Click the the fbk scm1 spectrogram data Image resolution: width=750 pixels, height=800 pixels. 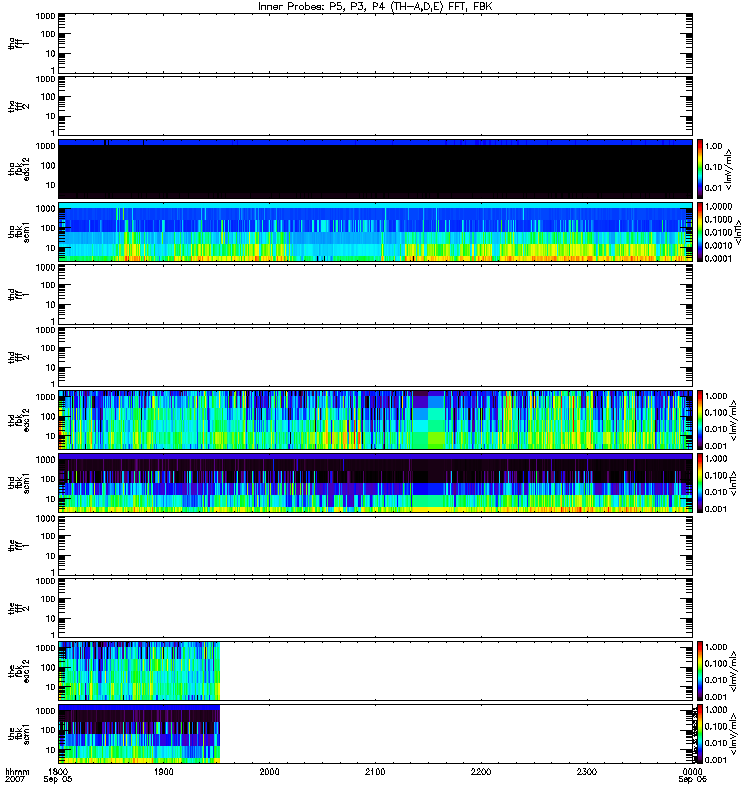[139, 734]
